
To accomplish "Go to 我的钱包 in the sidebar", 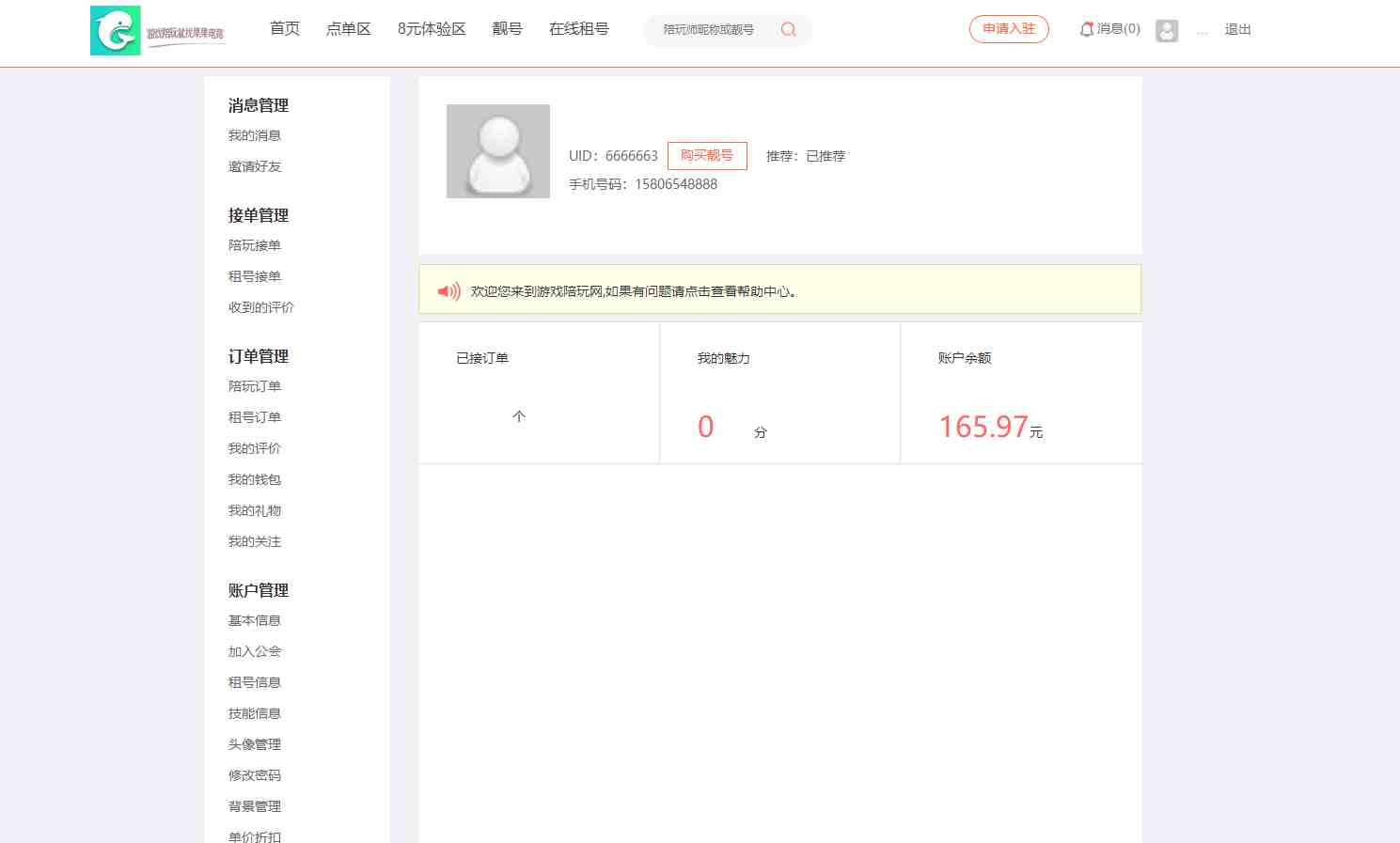I will tap(255, 480).
